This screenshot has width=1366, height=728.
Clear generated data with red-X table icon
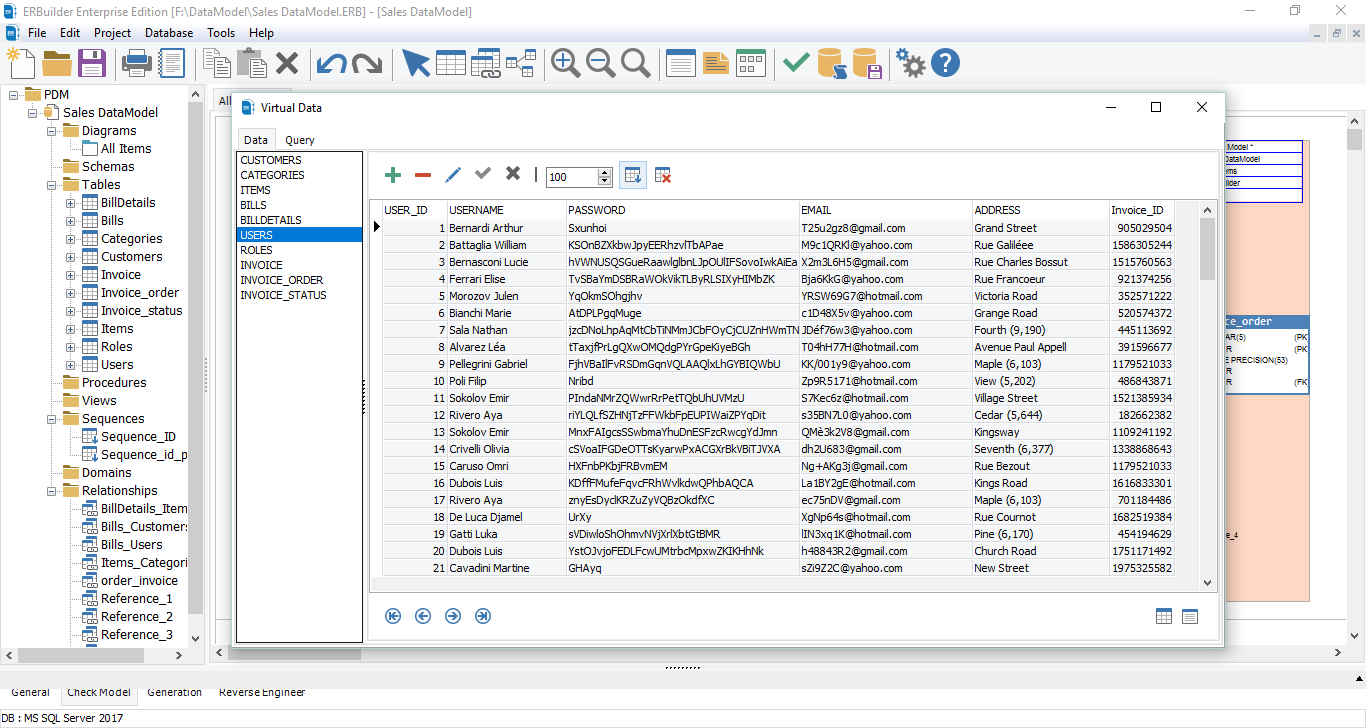tap(663, 175)
